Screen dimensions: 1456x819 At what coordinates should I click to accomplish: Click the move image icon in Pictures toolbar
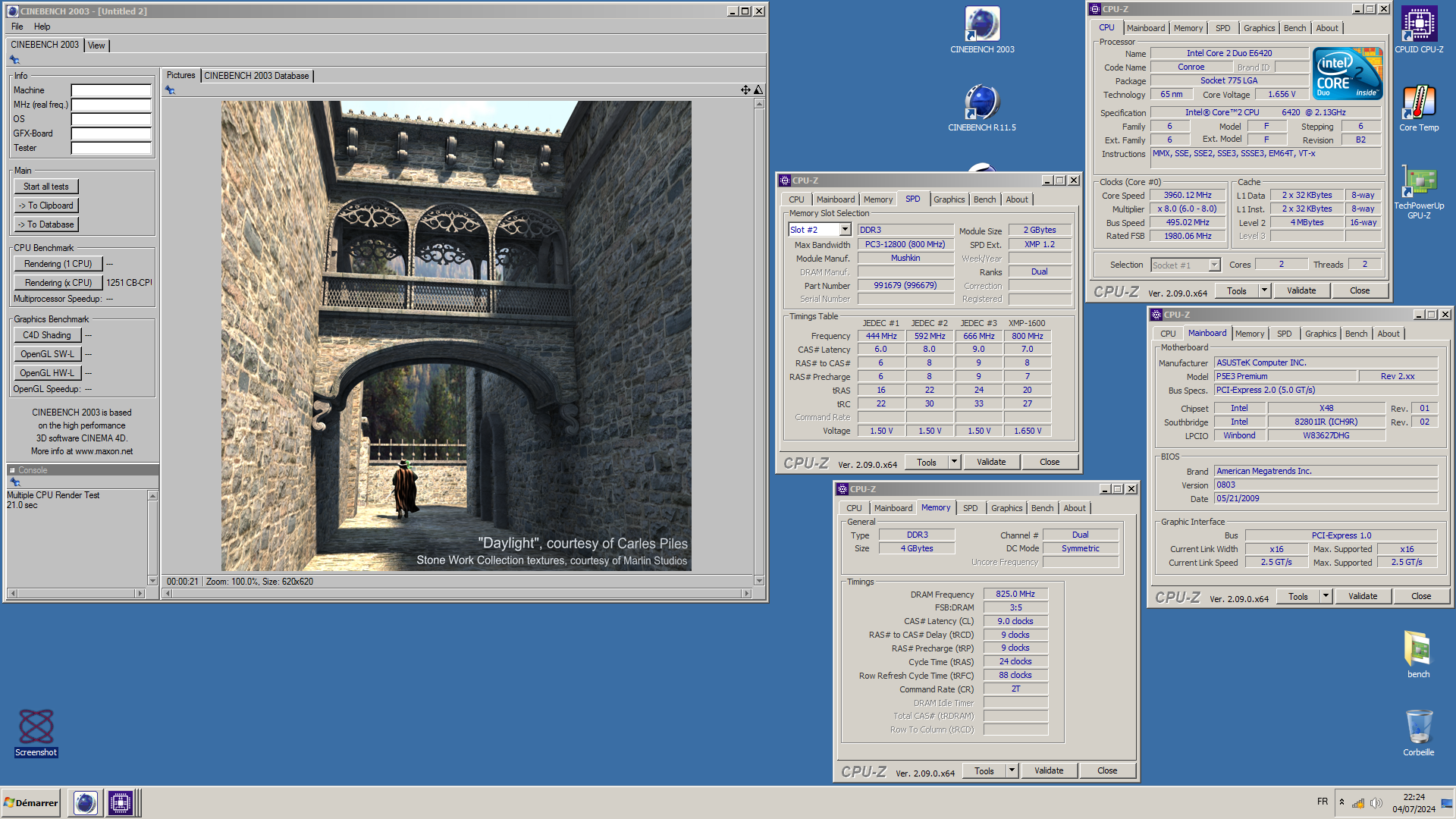[x=745, y=89]
